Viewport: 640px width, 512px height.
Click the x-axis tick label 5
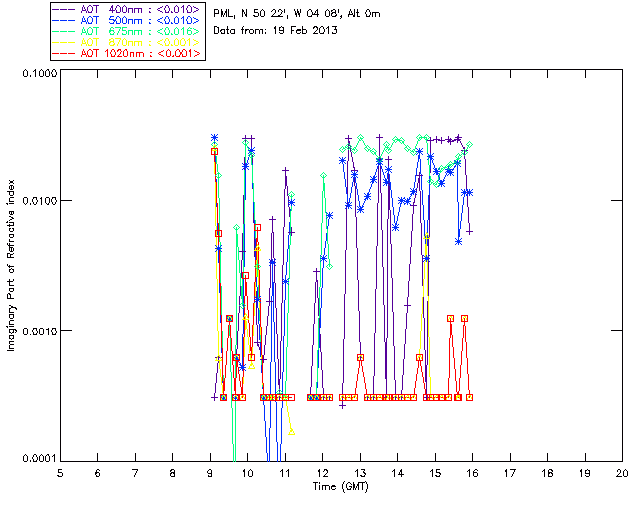60,473
